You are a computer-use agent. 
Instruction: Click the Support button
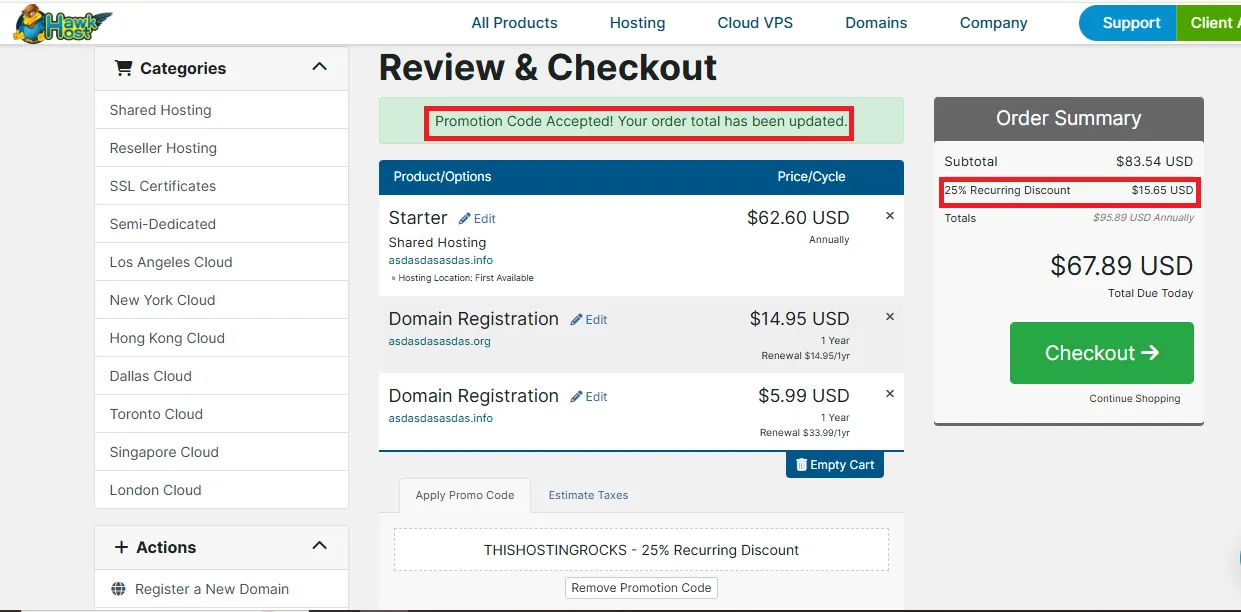click(1130, 23)
